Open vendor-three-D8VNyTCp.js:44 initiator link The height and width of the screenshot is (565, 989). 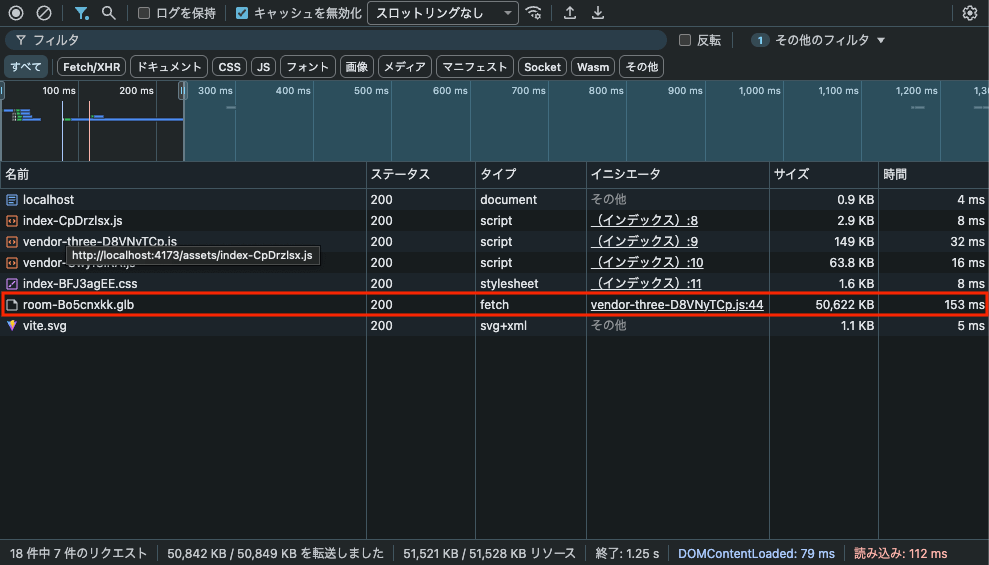(x=677, y=304)
